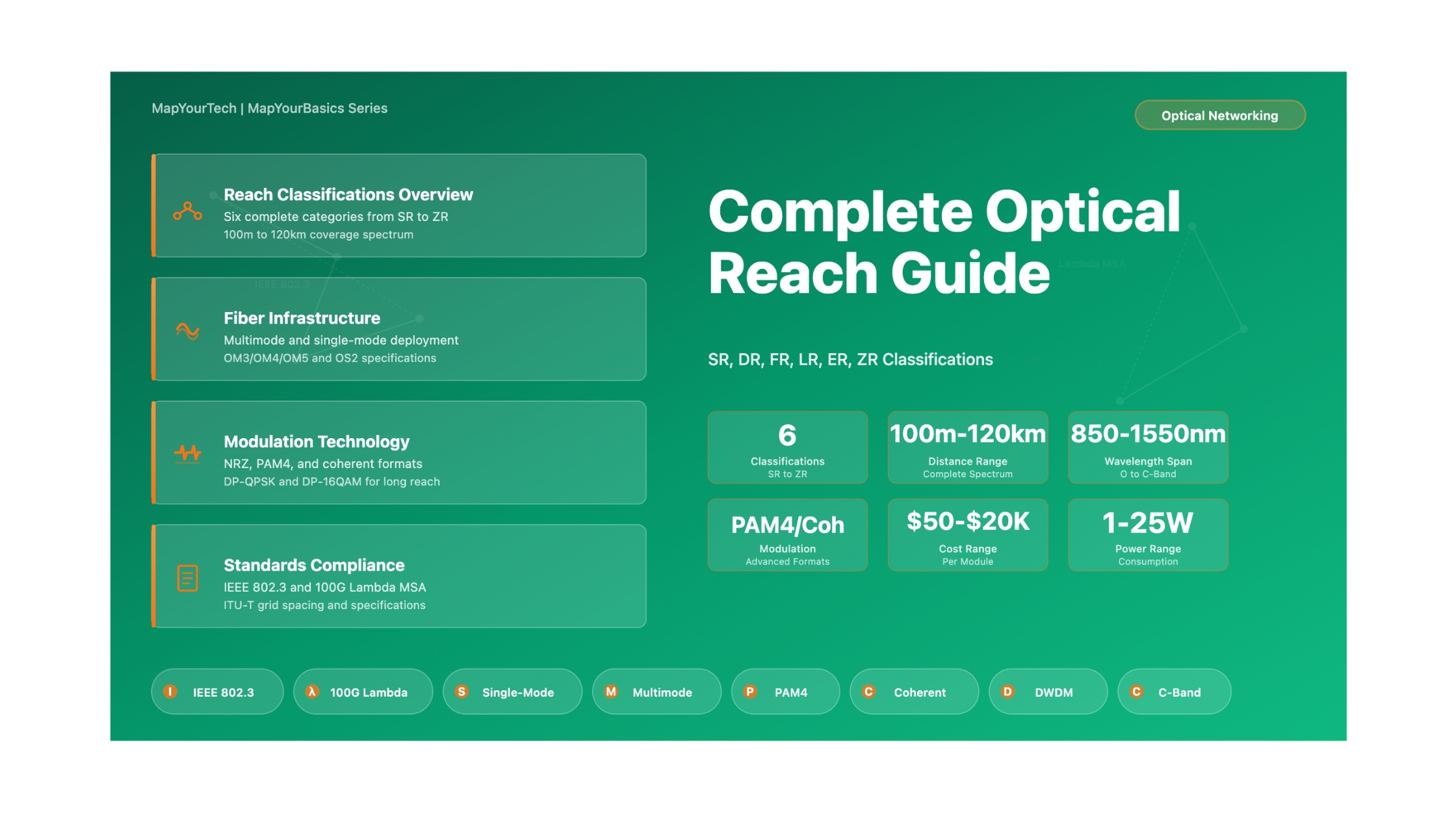The height and width of the screenshot is (819, 1456).
Task: Select the C-Band tag pill
Action: (1173, 692)
